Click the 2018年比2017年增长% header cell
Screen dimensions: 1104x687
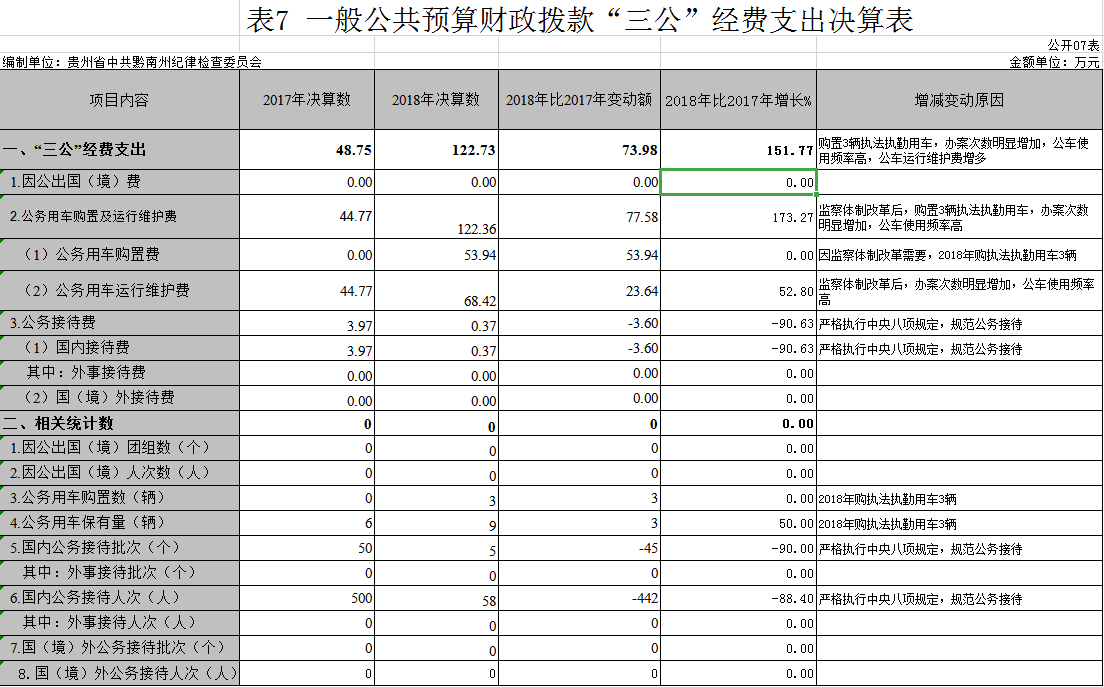pos(739,100)
